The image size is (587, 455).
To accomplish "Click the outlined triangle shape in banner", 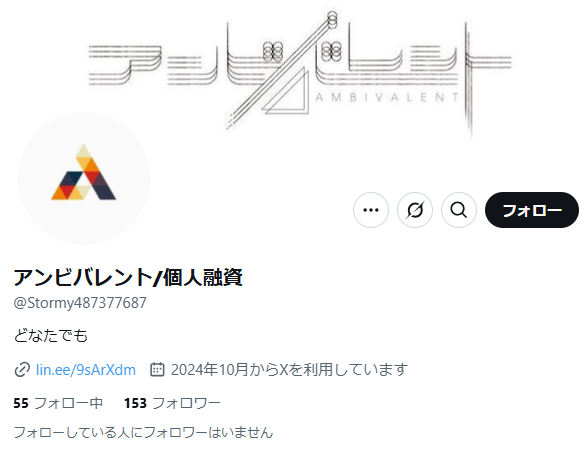I will (x=286, y=92).
